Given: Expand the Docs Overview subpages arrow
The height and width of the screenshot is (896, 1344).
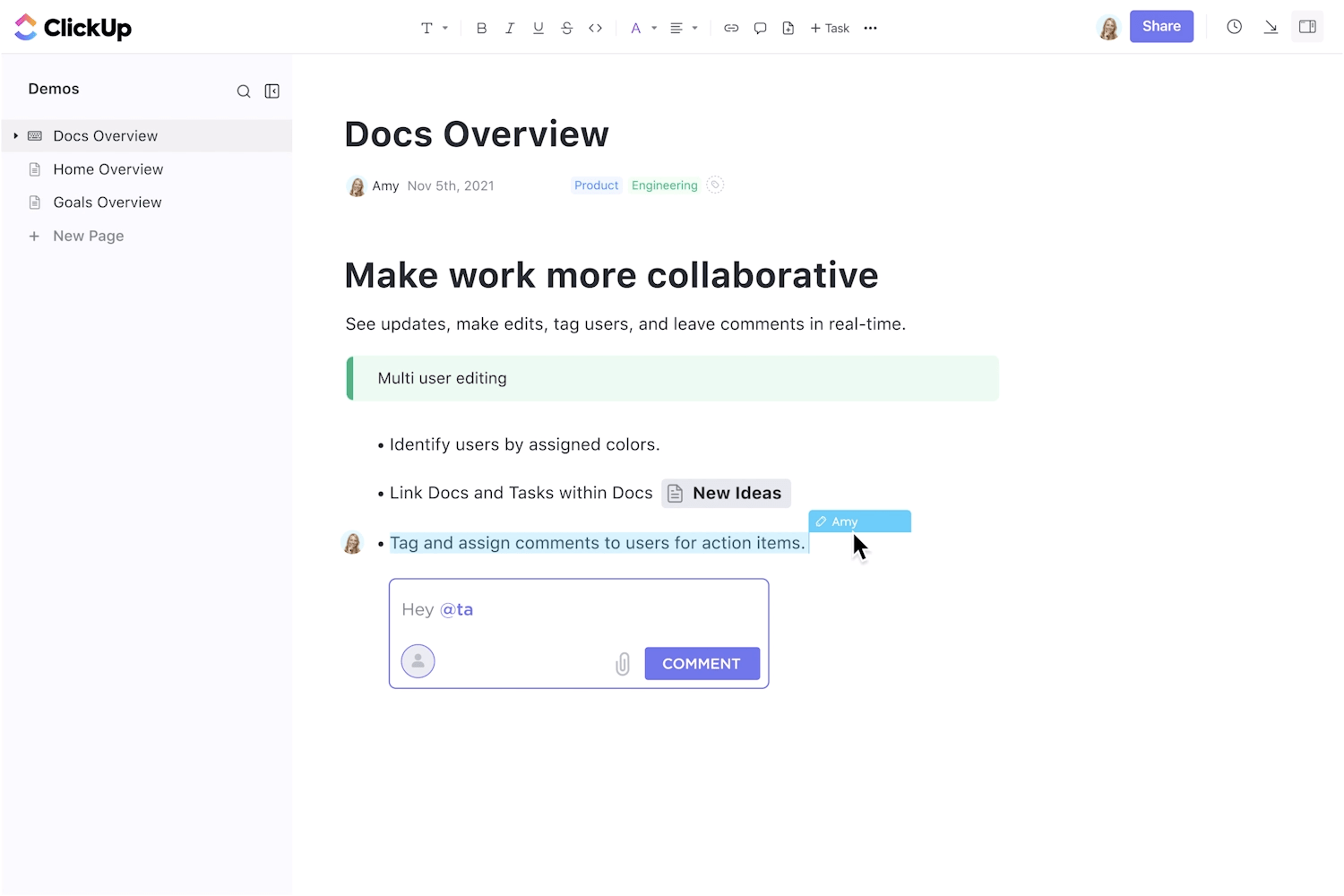Looking at the screenshot, I should click(15, 136).
